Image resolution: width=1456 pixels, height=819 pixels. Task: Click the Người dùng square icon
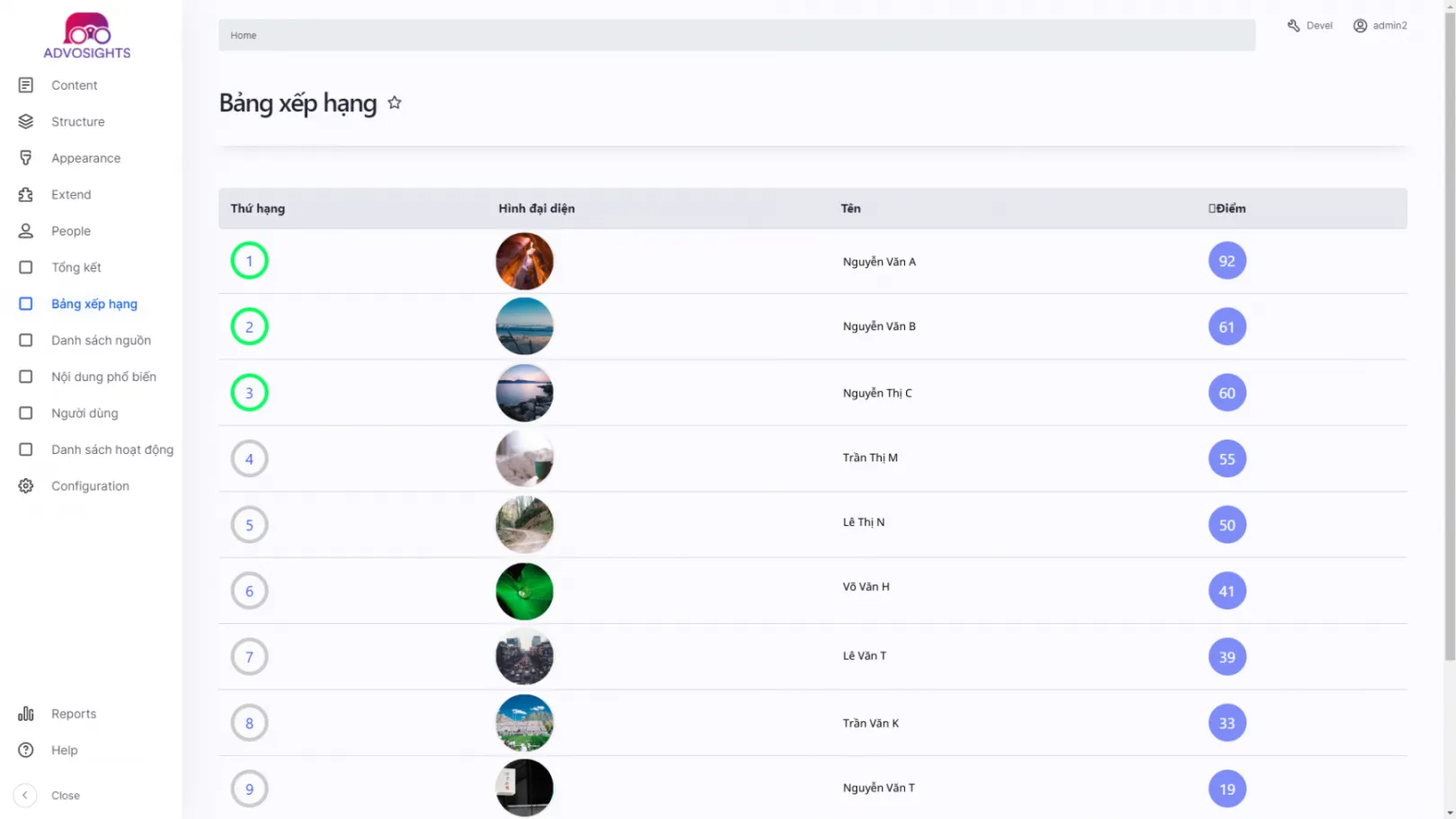(26, 413)
